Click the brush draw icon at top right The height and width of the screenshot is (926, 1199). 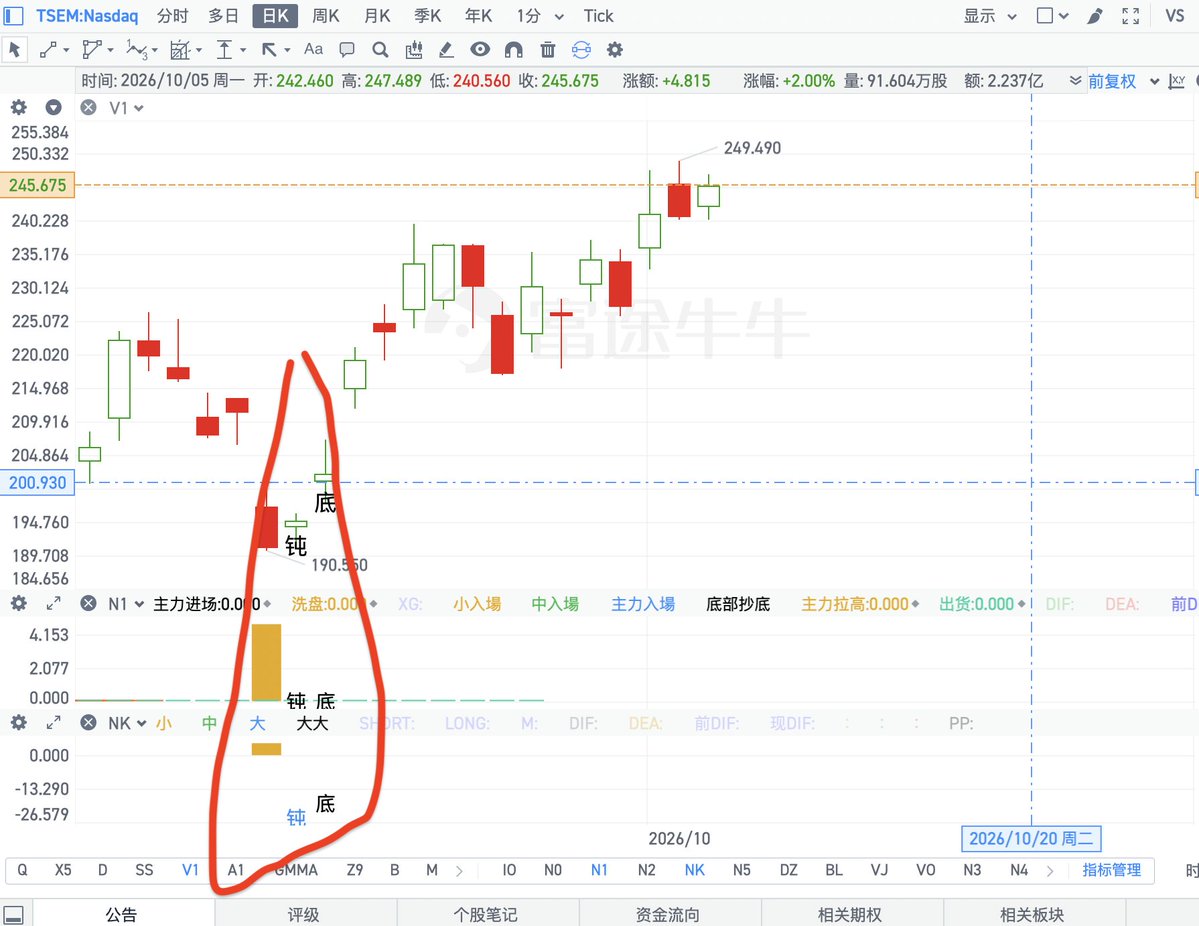click(1095, 16)
